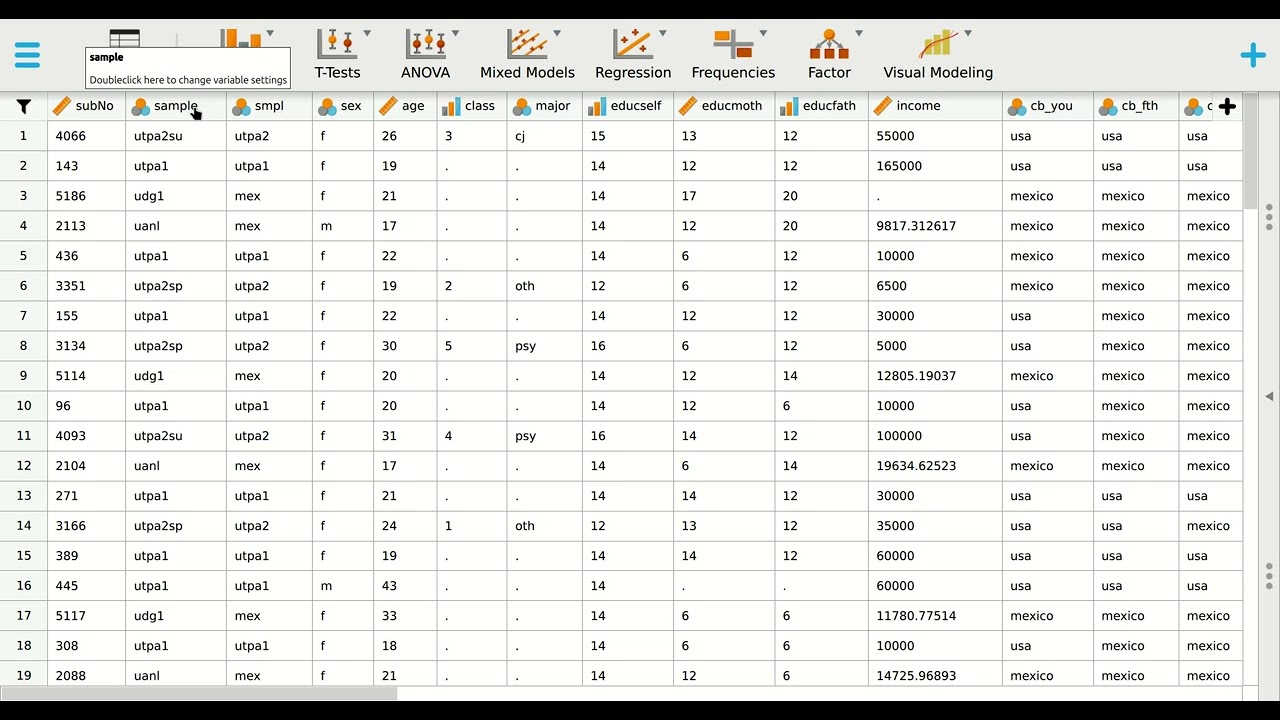The image size is (1280, 720).
Task: Click the scale ruler icon for income
Action: point(882,106)
